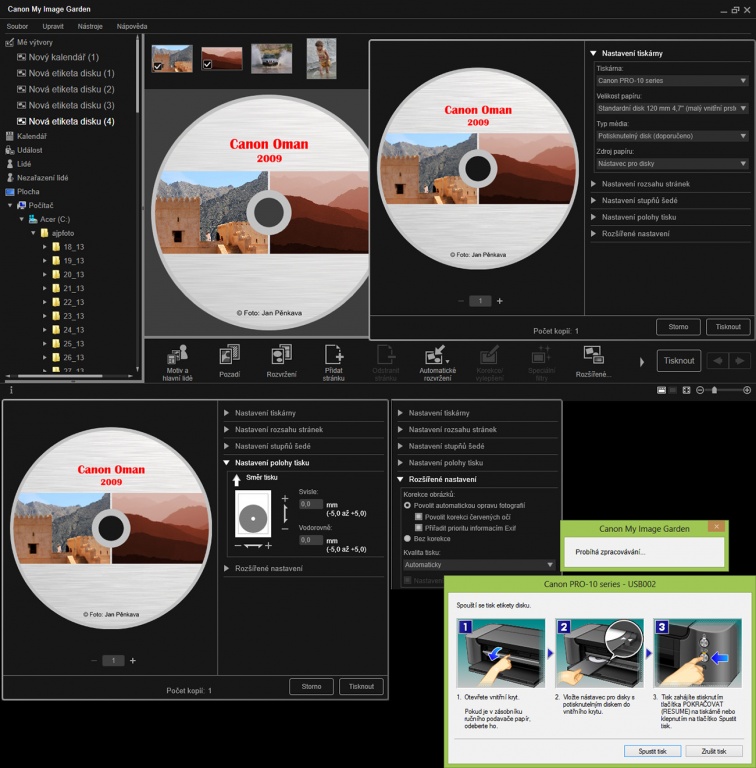The height and width of the screenshot is (768, 756).
Task: Open the Kvalita tisku Automaticky dropdown
Action: (478, 565)
